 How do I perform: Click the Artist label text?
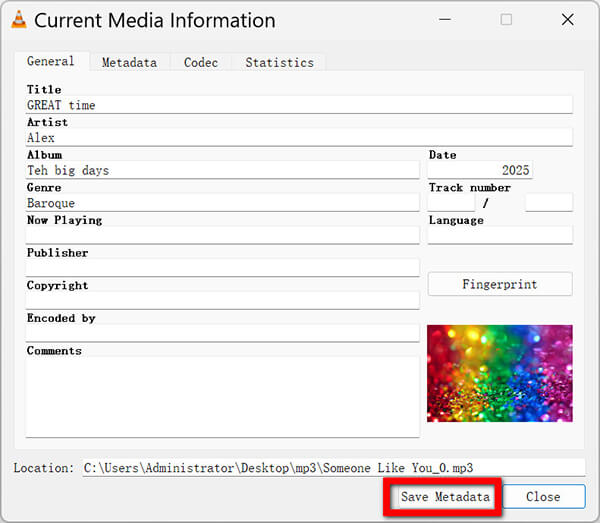click(47, 122)
